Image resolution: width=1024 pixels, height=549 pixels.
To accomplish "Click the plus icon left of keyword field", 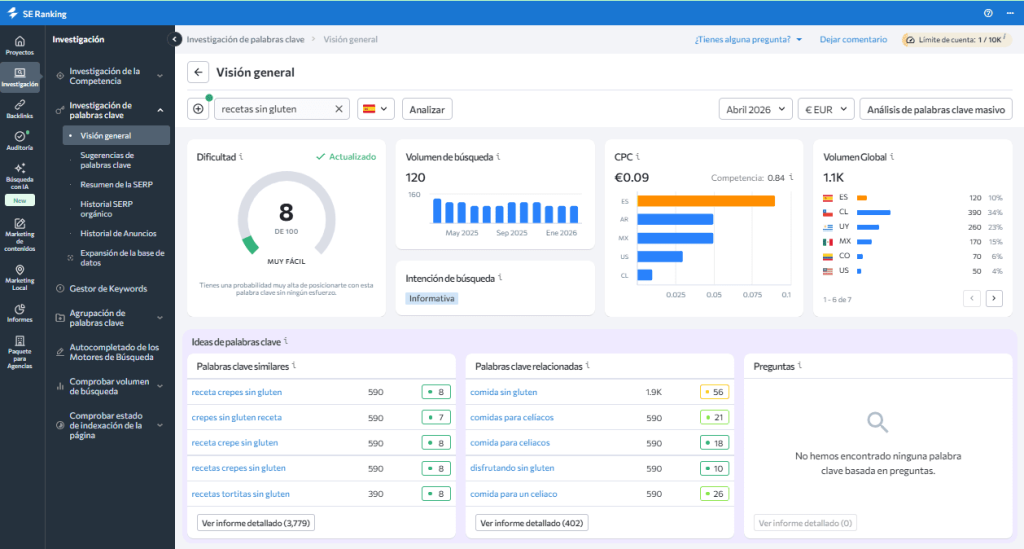I will pyautogui.click(x=198, y=109).
